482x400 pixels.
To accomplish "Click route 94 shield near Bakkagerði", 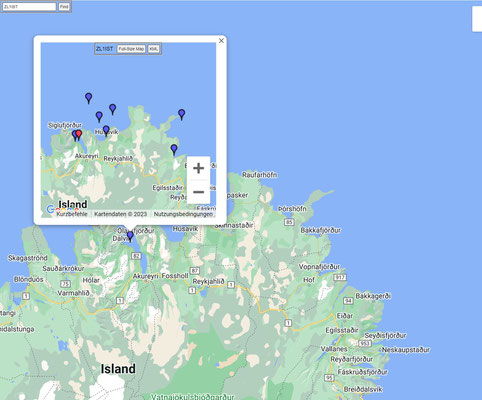I will (x=348, y=301).
